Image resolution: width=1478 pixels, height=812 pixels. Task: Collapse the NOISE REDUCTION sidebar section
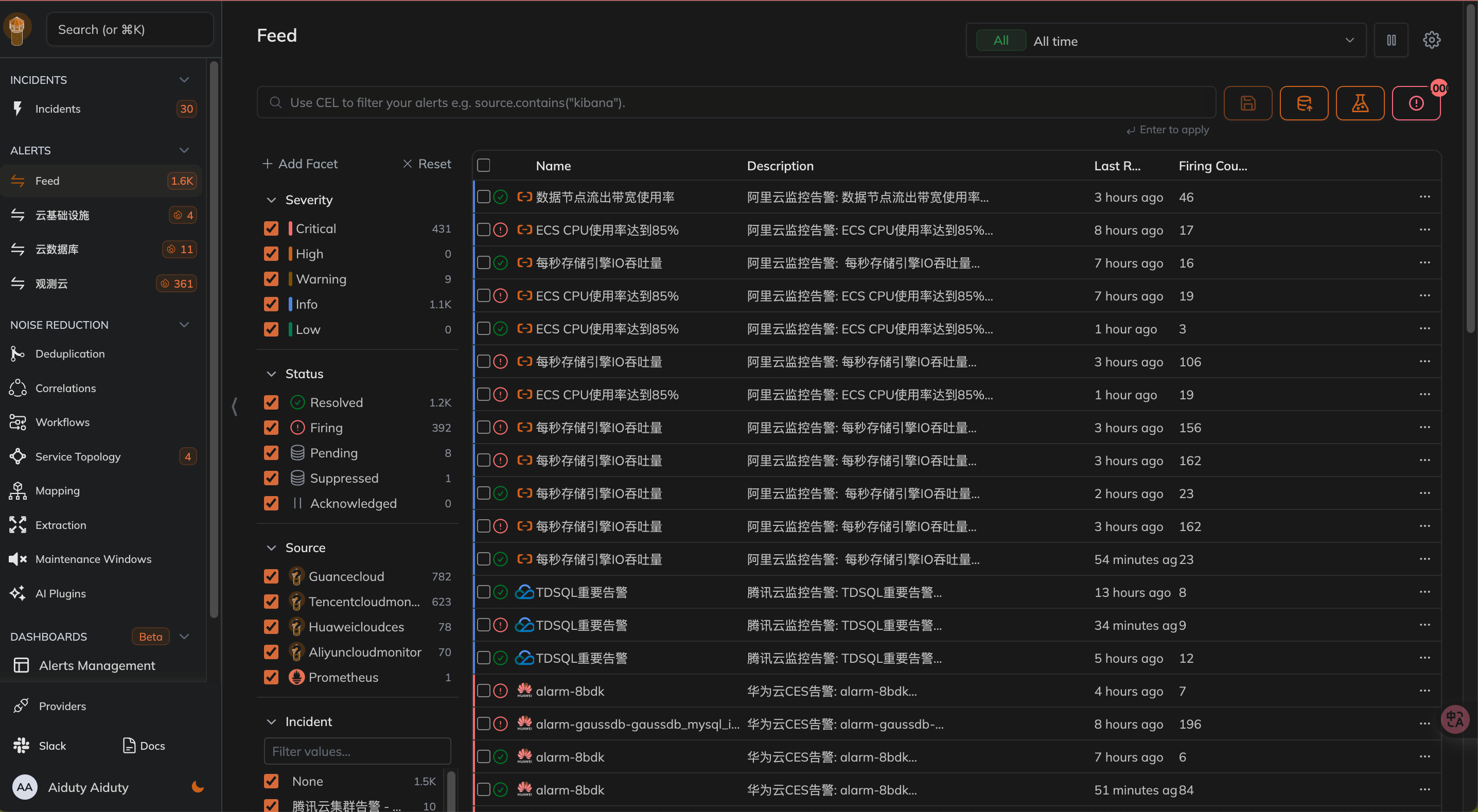[184, 325]
